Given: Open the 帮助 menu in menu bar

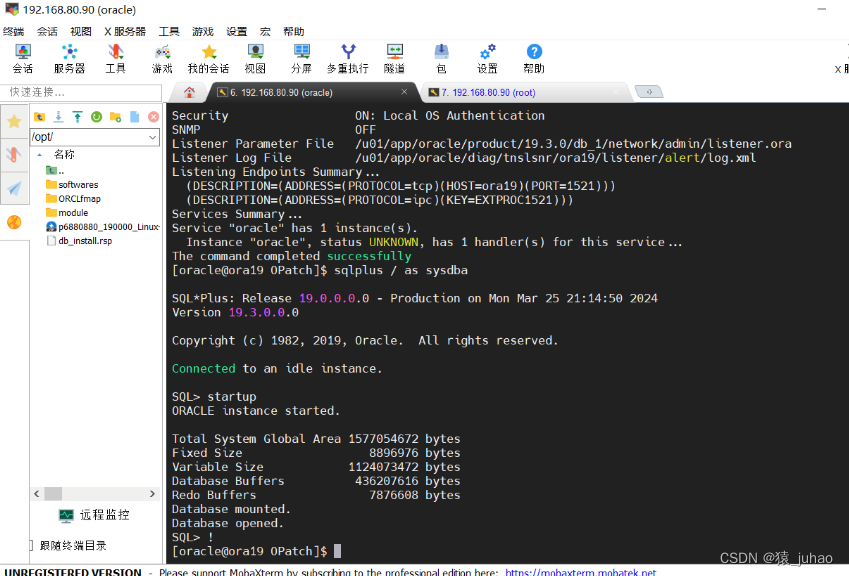Looking at the screenshot, I should (x=294, y=31).
